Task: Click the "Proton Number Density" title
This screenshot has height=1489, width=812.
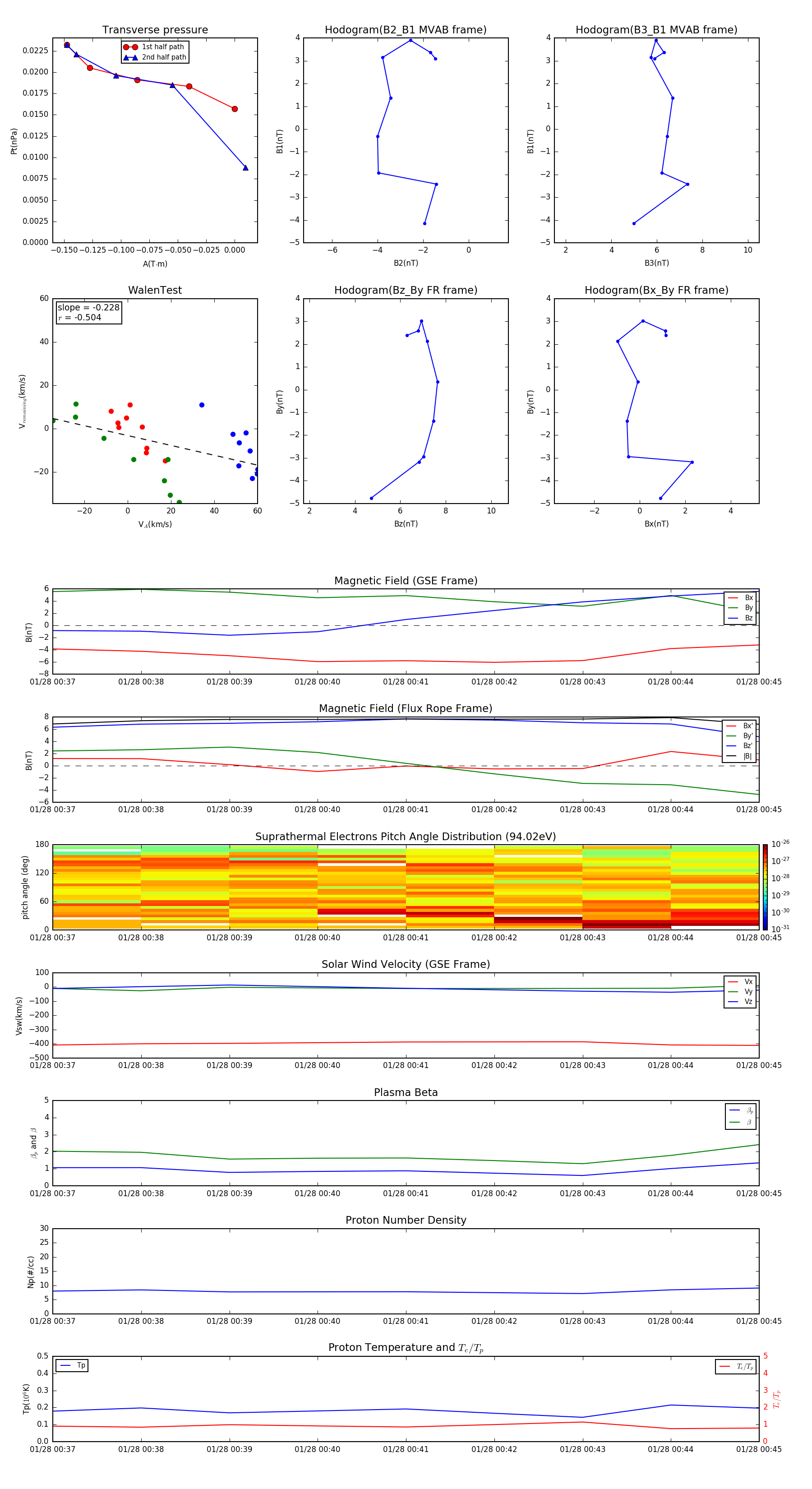Action: [406, 1220]
